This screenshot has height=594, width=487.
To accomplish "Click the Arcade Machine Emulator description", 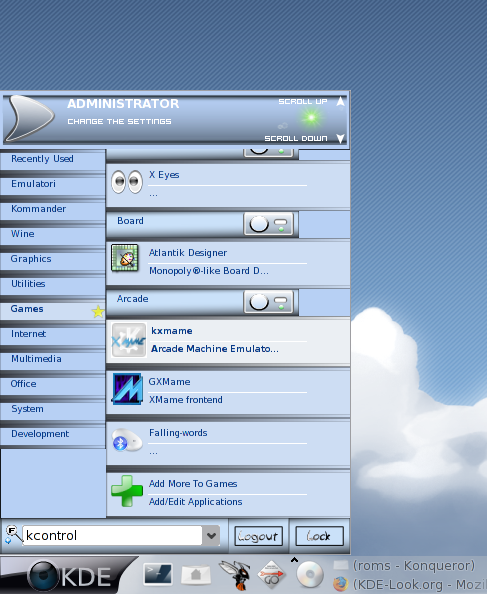I will pos(215,349).
